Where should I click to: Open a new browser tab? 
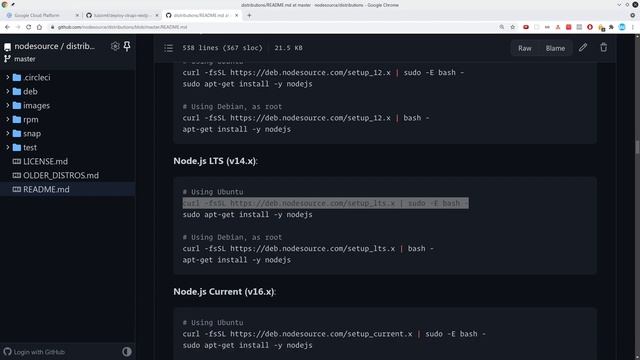click(249, 16)
